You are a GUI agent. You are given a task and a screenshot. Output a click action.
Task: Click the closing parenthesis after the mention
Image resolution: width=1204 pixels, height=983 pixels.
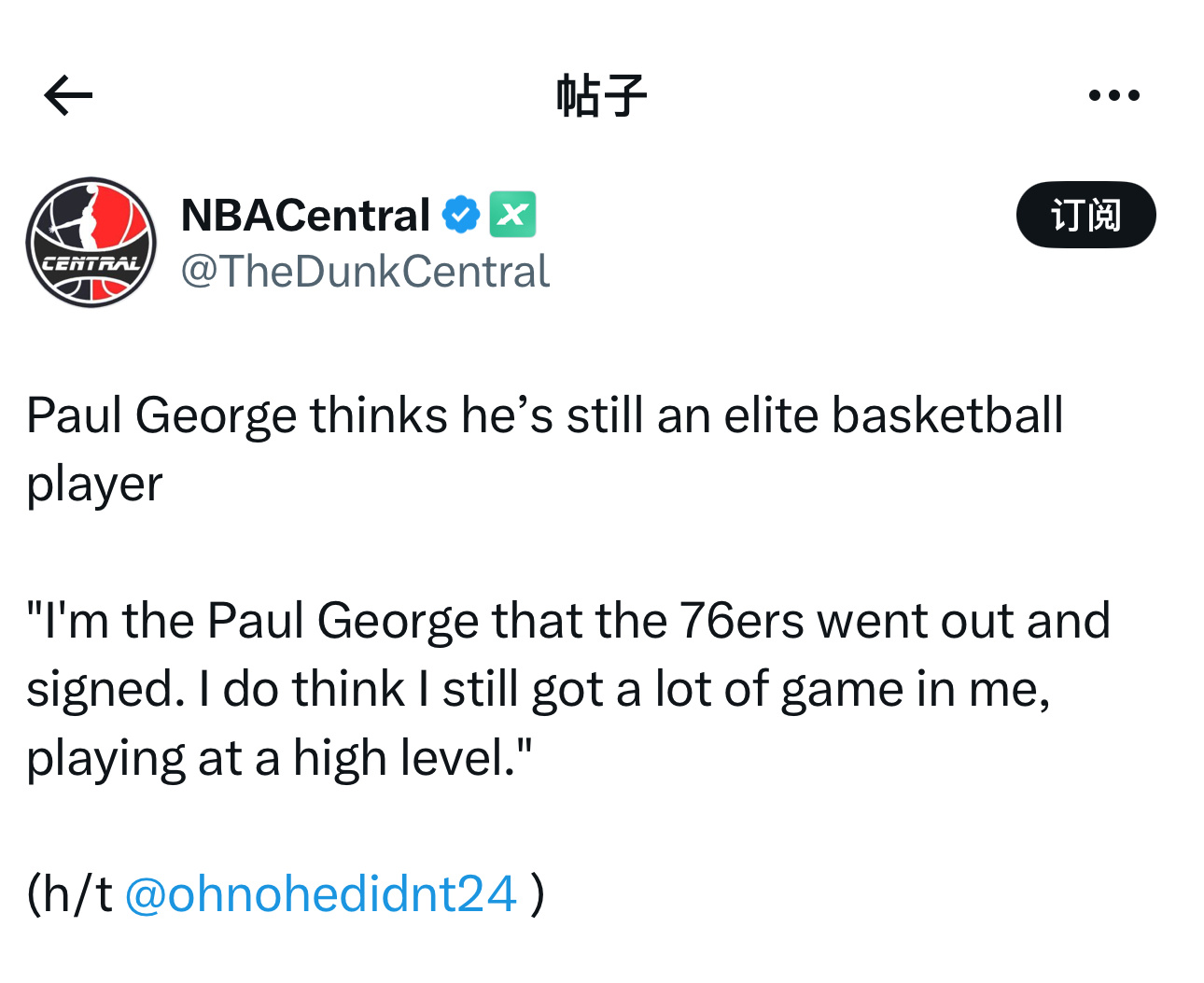pyautogui.click(x=538, y=893)
